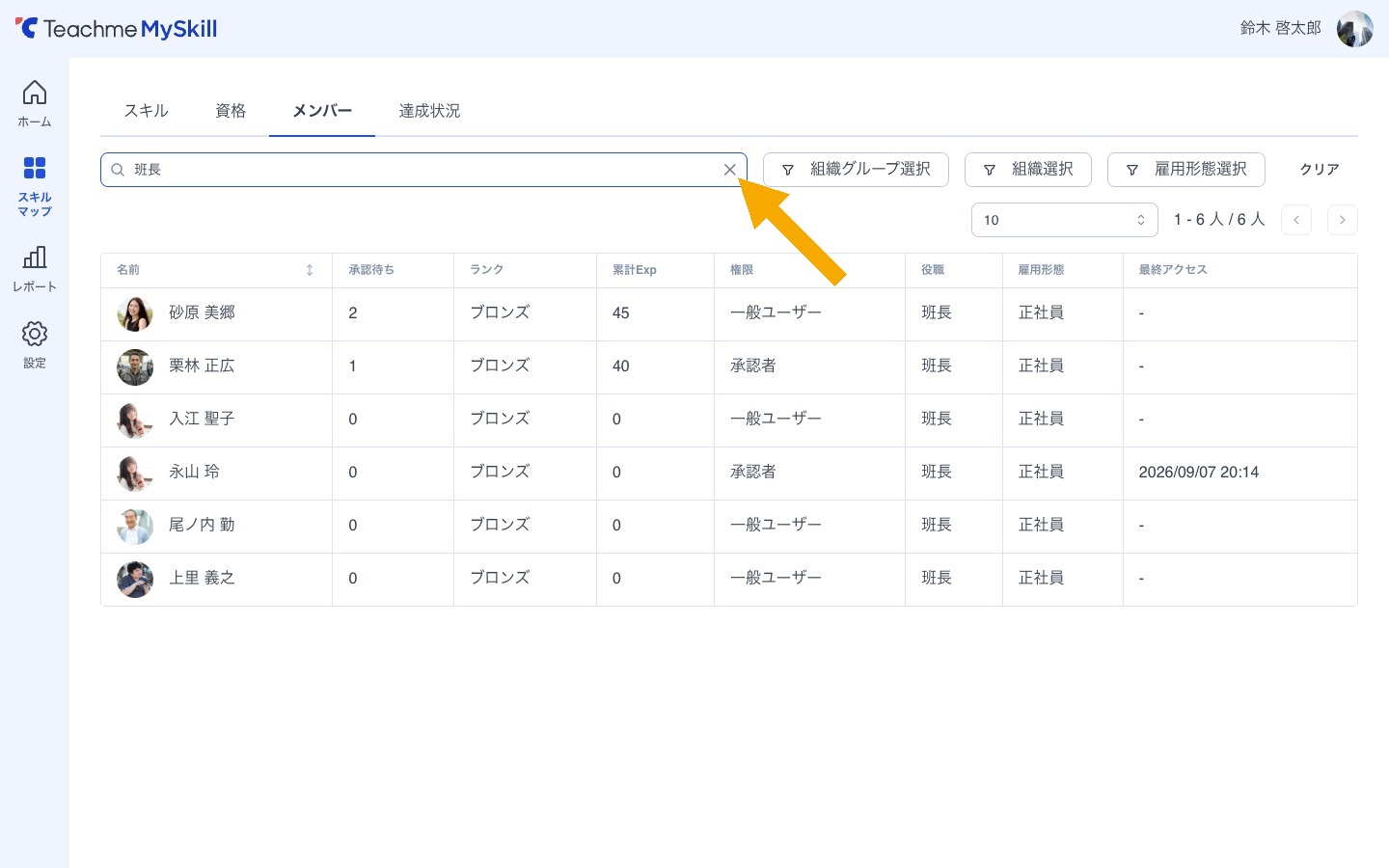Click 上里 義之's profile photo
Viewport: 1389px width, 868px height.
135,579
